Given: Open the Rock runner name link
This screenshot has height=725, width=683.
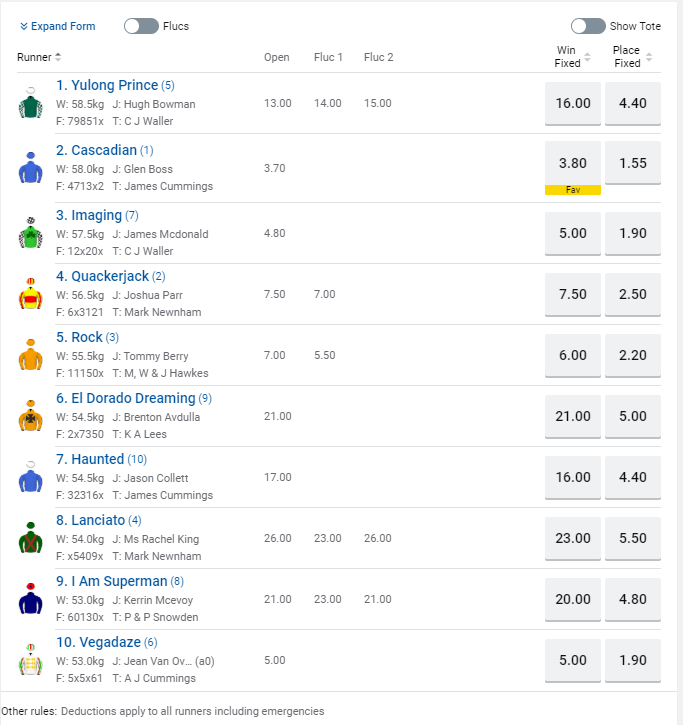Looking at the screenshot, I should [86, 337].
